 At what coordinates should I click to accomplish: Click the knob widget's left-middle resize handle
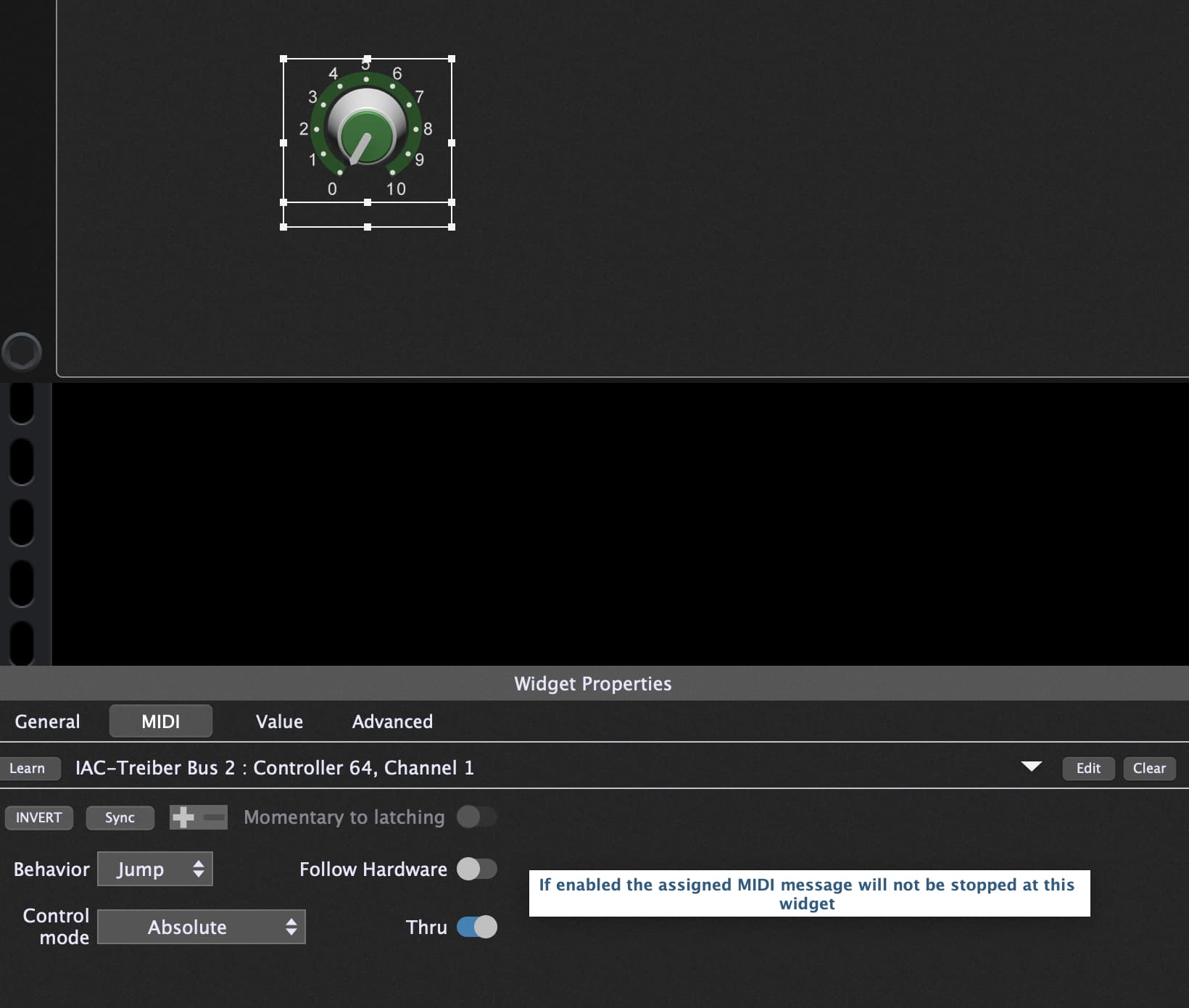point(283,143)
